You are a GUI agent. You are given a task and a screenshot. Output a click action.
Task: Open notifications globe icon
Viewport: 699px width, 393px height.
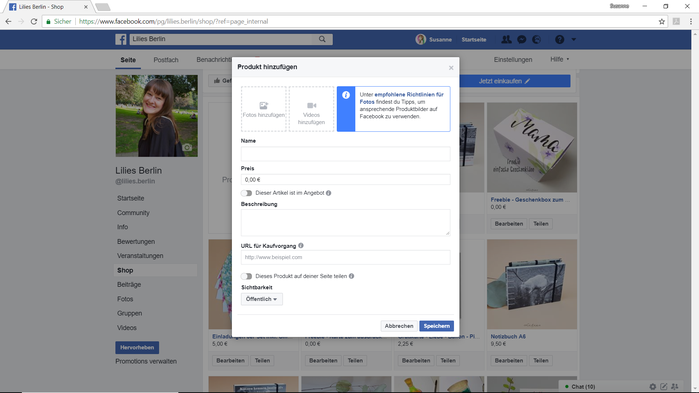pyautogui.click(x=537, y=40)
